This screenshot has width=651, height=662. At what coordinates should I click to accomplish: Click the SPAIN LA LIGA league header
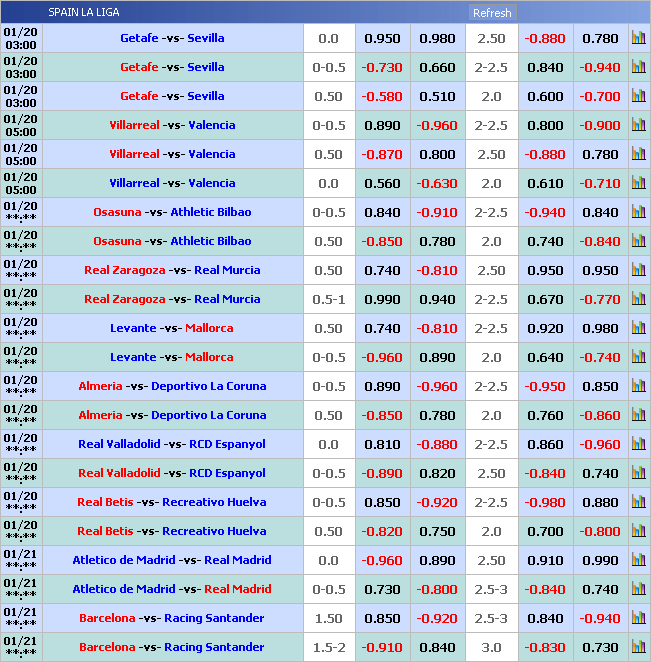point(84,13)
